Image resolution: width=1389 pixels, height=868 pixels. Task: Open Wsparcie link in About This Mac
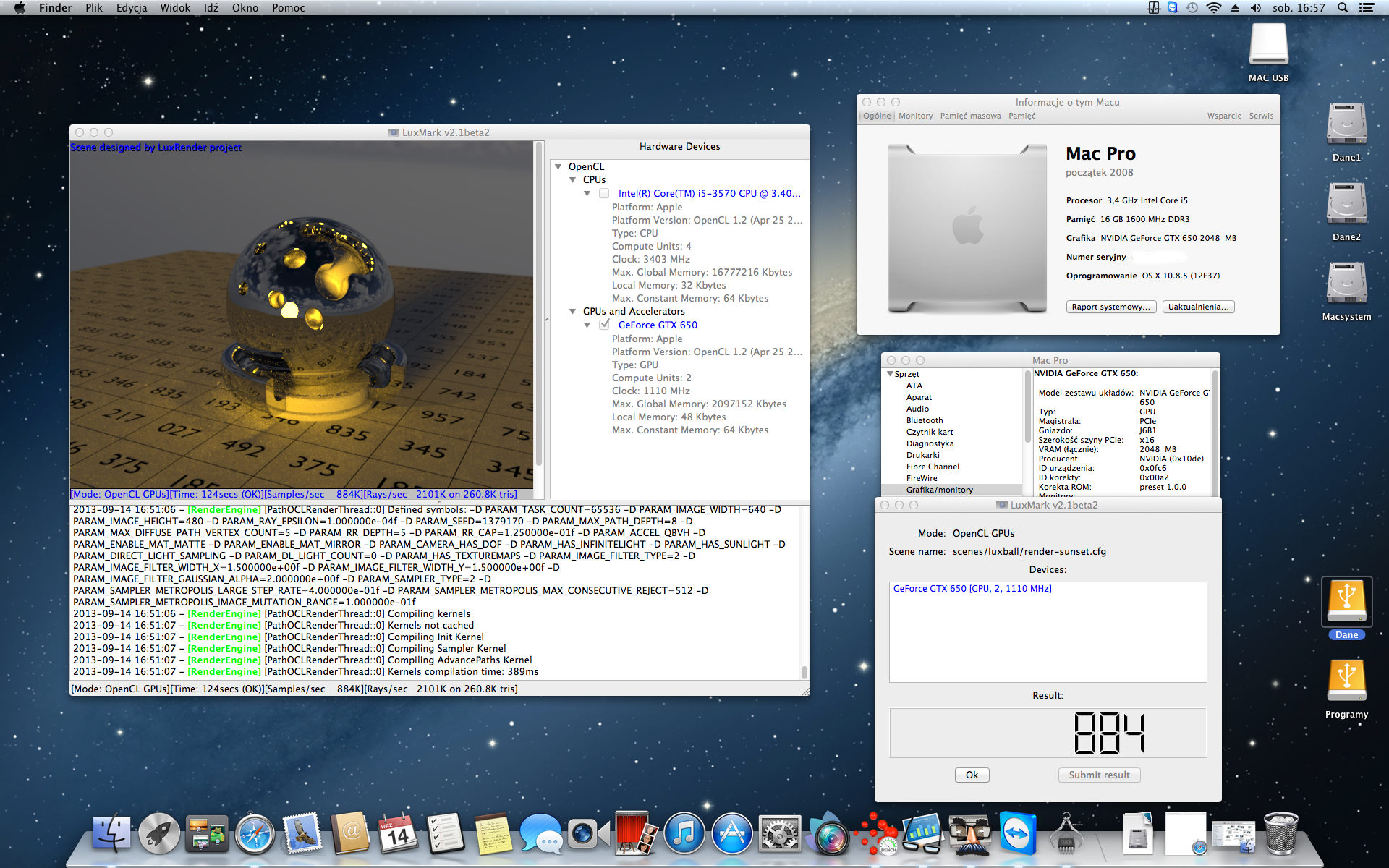coord(1224,116)
